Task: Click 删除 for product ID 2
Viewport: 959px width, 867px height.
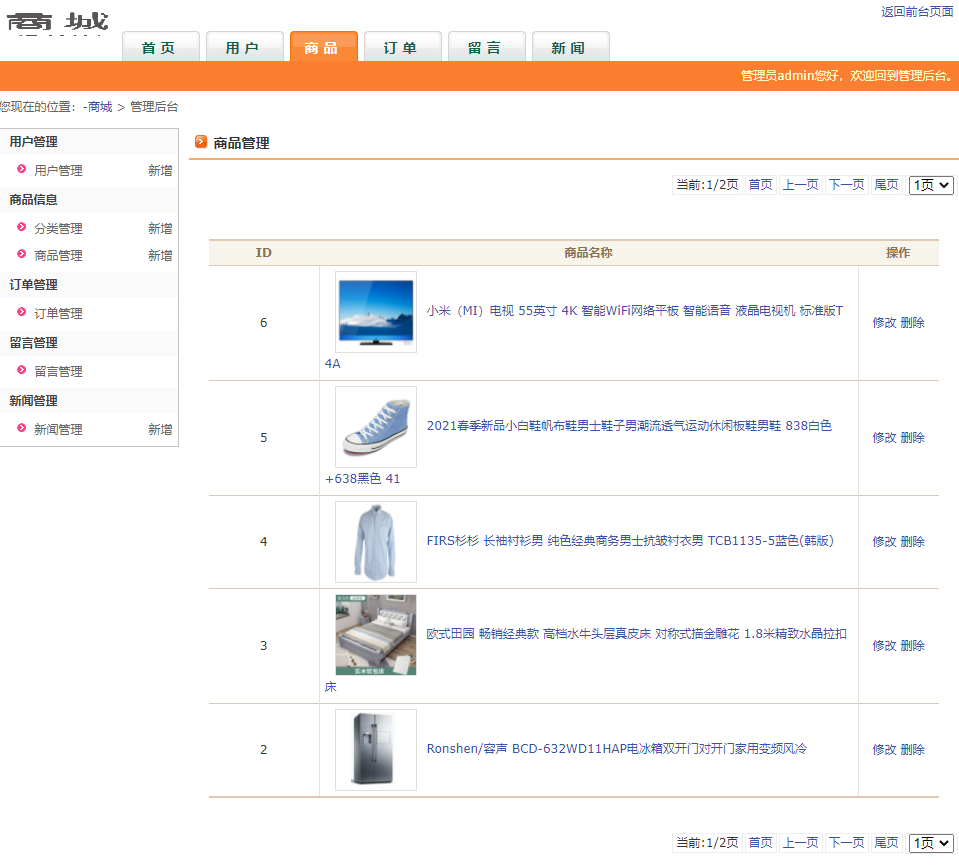Action: 913,750
